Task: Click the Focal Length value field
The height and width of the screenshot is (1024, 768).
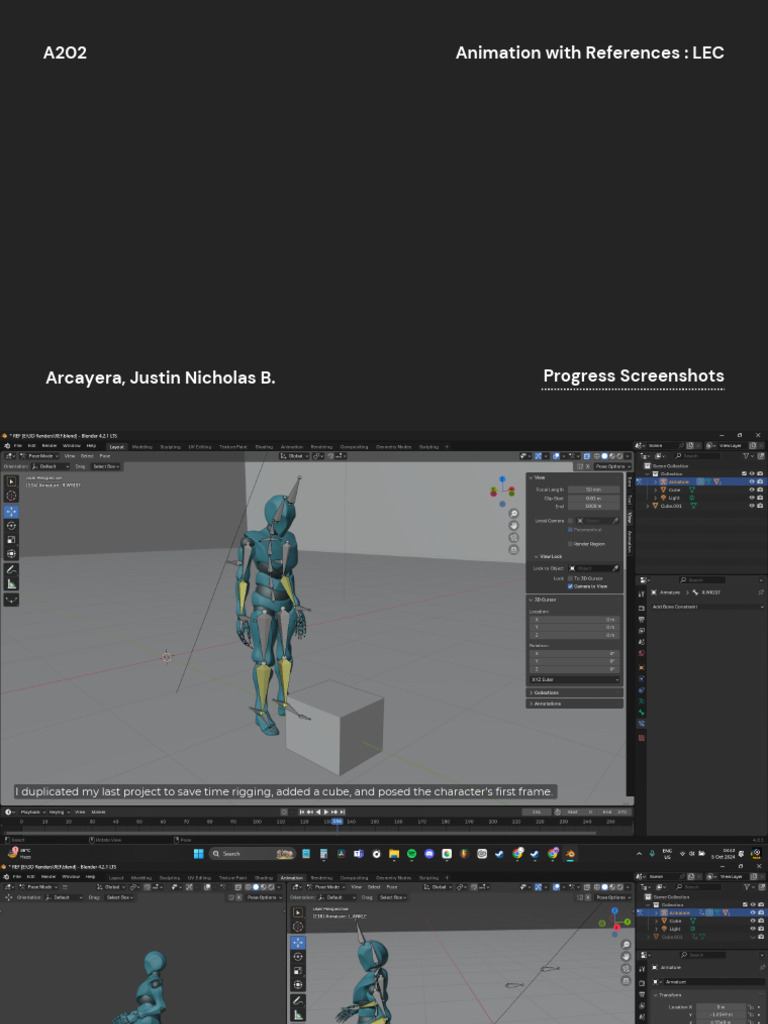Action: (x=594, y=490)
